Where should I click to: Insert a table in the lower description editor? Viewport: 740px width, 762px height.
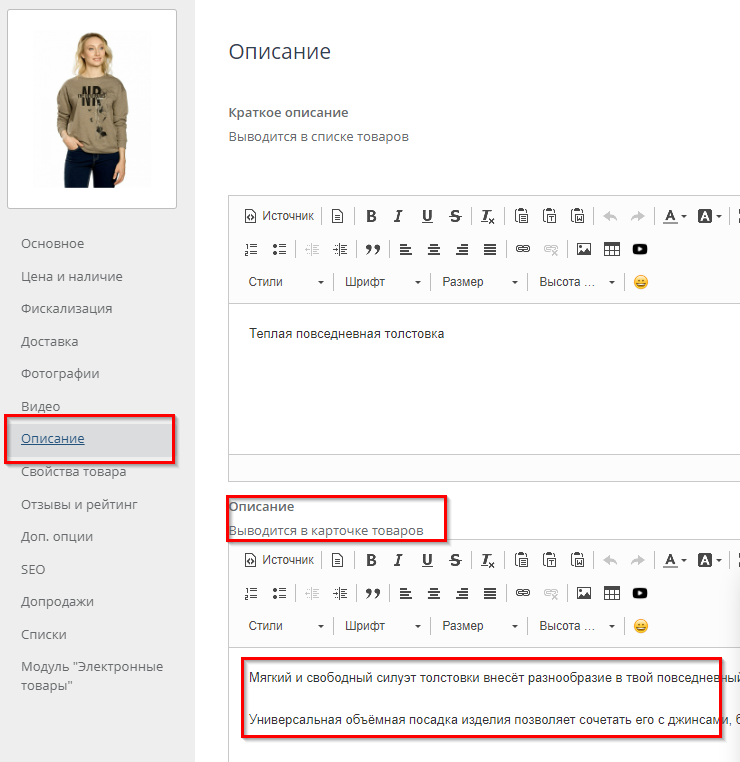(612, 593)
